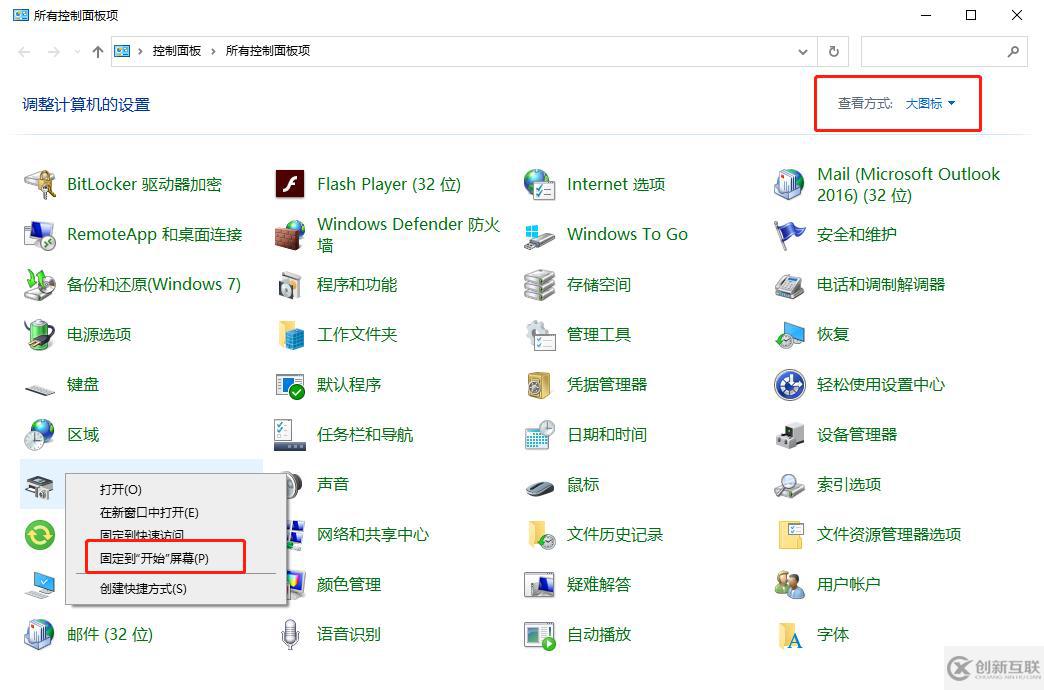The width and height of the screenshot is (1044, 690).
Task: Click the 设备管理器 icon
Action: (790, 435)
